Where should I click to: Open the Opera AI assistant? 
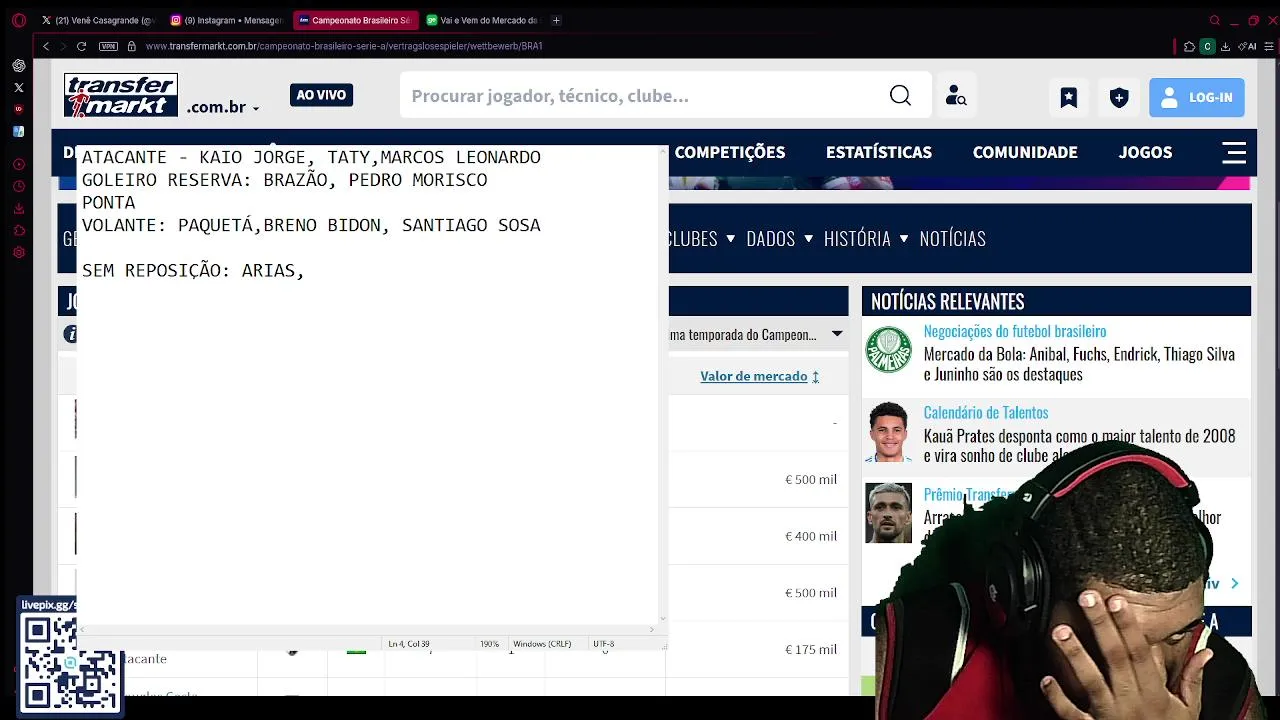point(1247,46)
